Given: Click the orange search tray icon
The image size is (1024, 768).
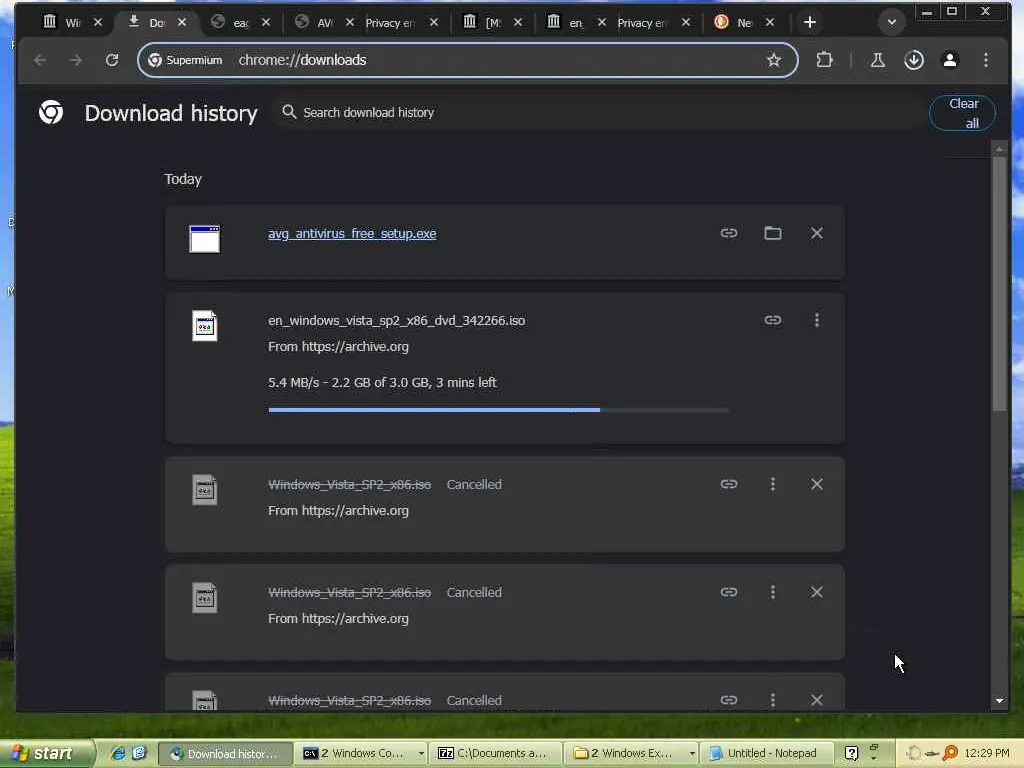Looking at the screenshot, I should coord(950,753).
